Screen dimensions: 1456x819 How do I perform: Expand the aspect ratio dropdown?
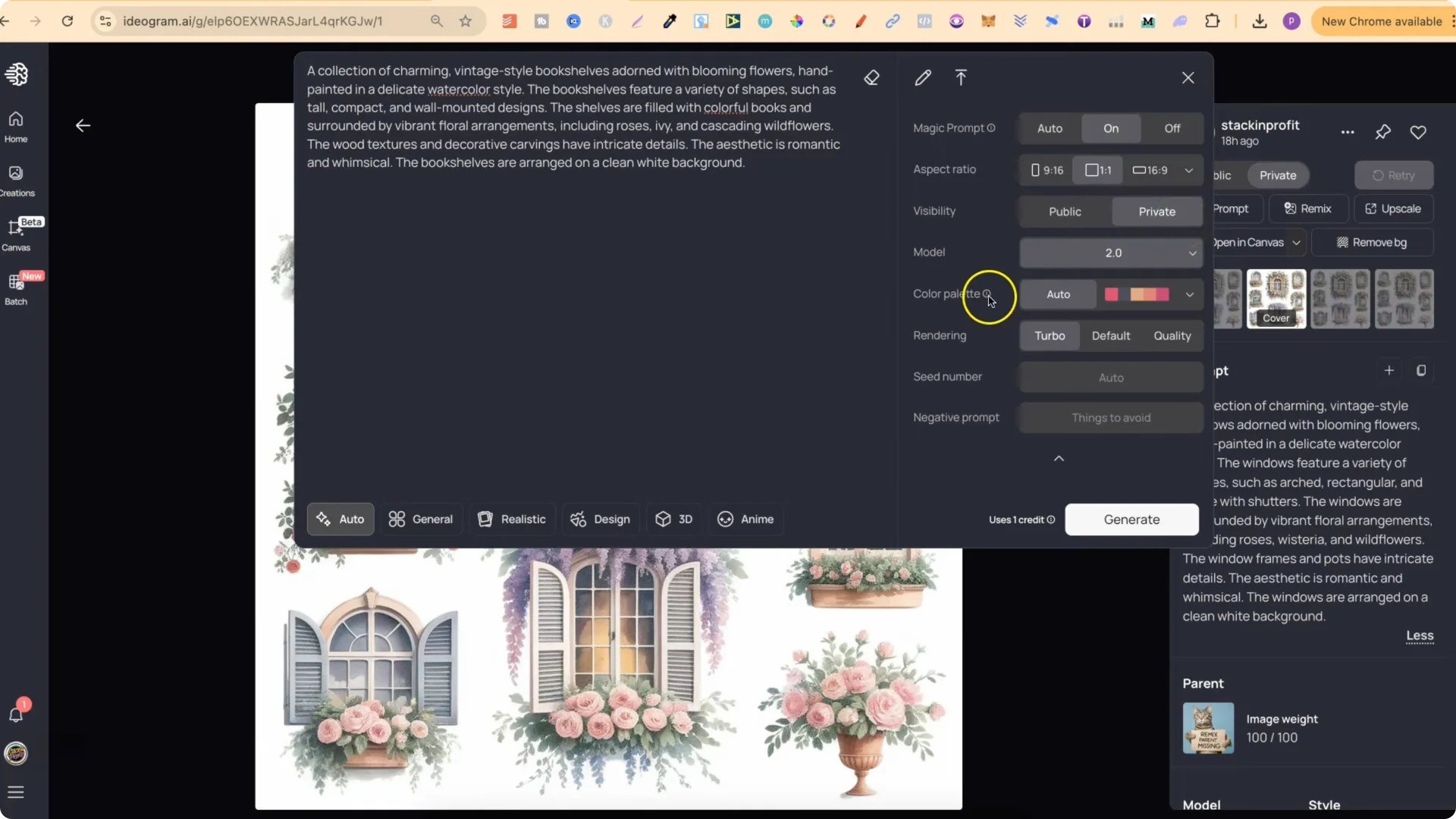1188,170
